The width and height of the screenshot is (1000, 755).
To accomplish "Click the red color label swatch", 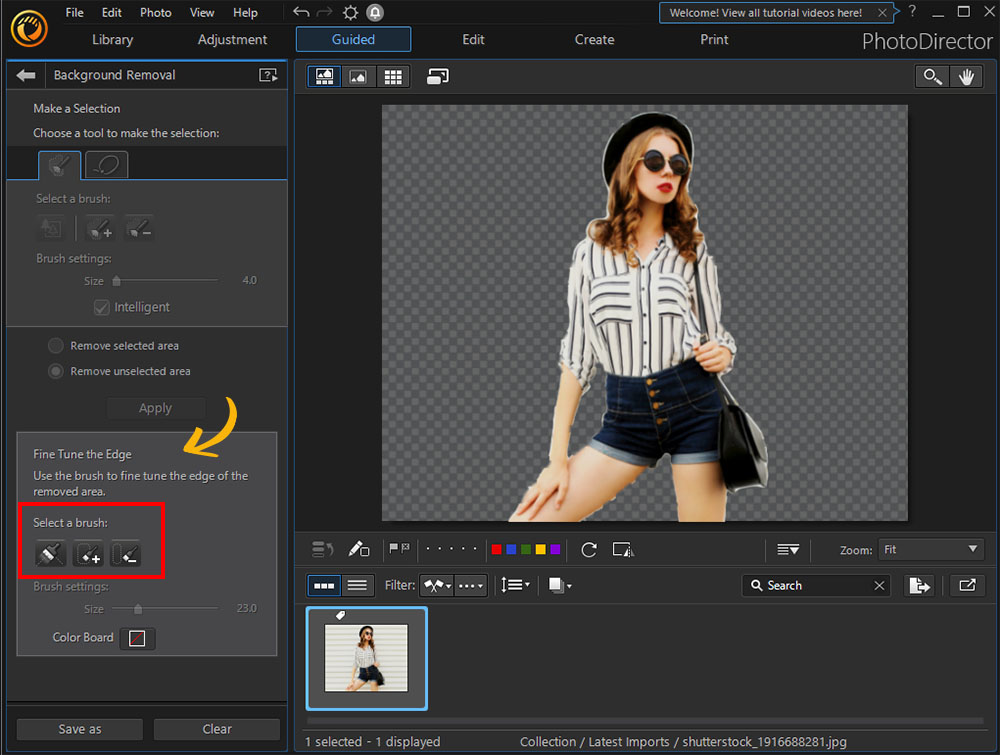I will 496,549.
